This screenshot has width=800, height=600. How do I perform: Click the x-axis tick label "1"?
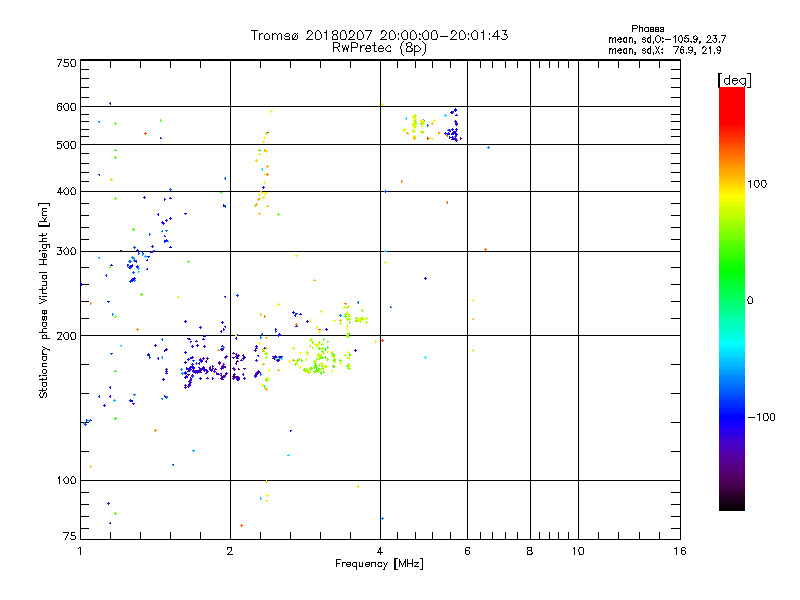click(x=80, y=551)
